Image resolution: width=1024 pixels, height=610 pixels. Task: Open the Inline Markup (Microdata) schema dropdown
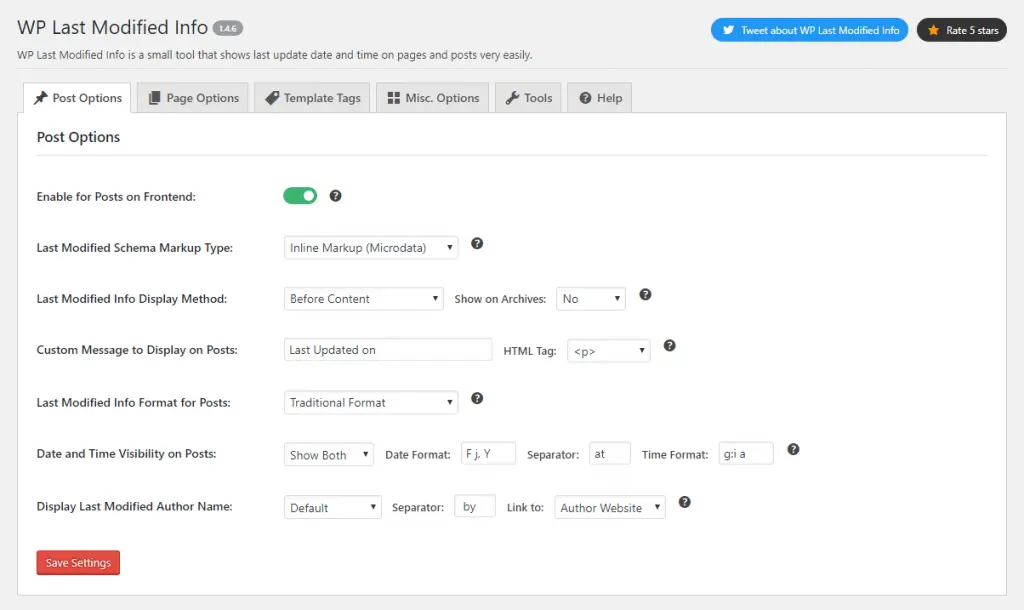pyautogui.click(x=371, y=248)
